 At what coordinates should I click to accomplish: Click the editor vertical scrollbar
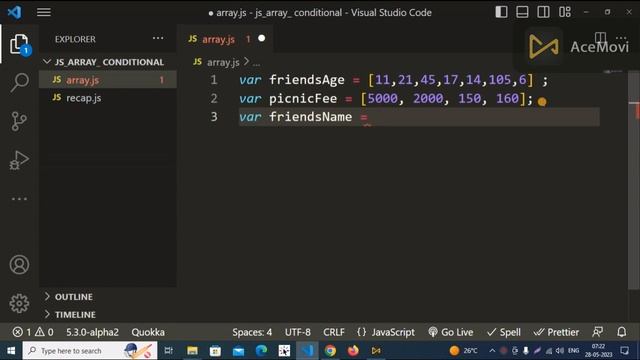point(633,180)
